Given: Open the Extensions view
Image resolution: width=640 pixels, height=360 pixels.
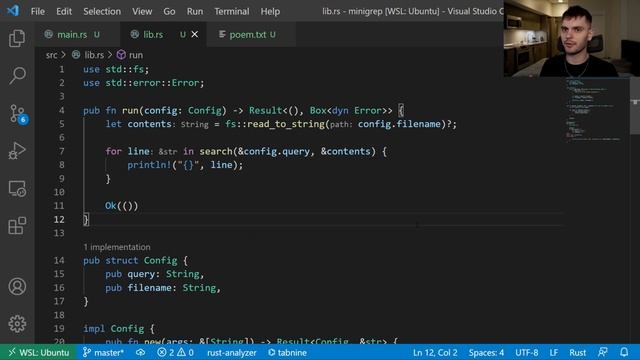Looking at the screenshot, I should [x=17, y=226].
